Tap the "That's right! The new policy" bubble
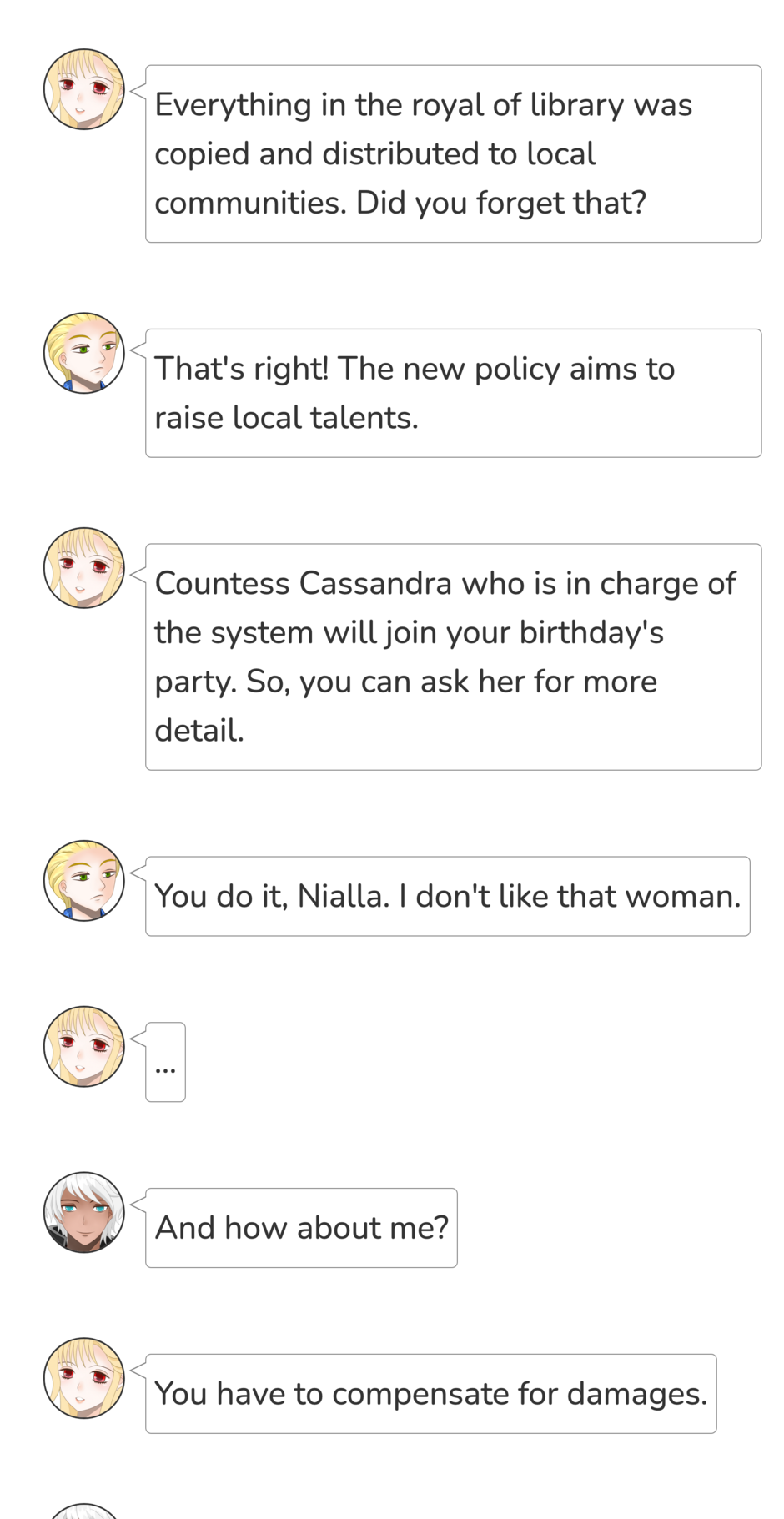 [x=453, y=393]
